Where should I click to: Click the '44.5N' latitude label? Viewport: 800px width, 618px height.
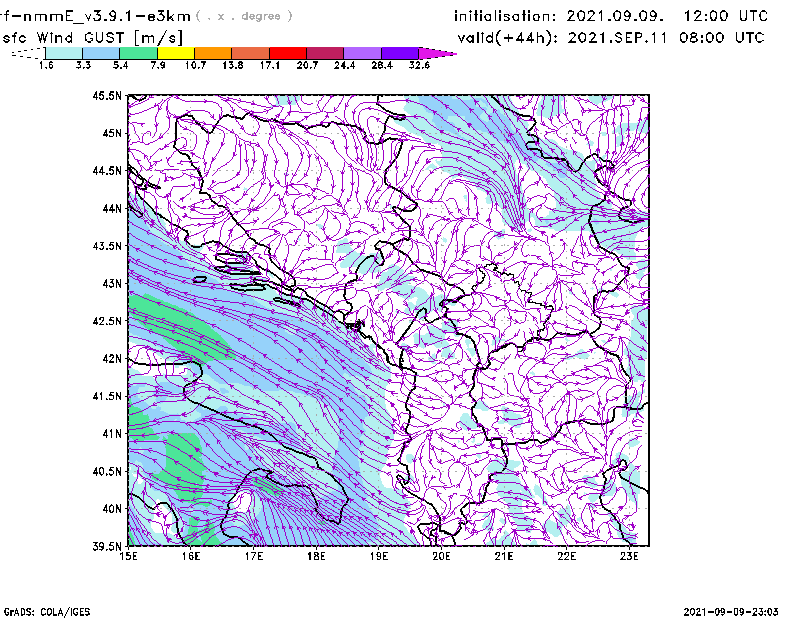[x=107, y=170]
